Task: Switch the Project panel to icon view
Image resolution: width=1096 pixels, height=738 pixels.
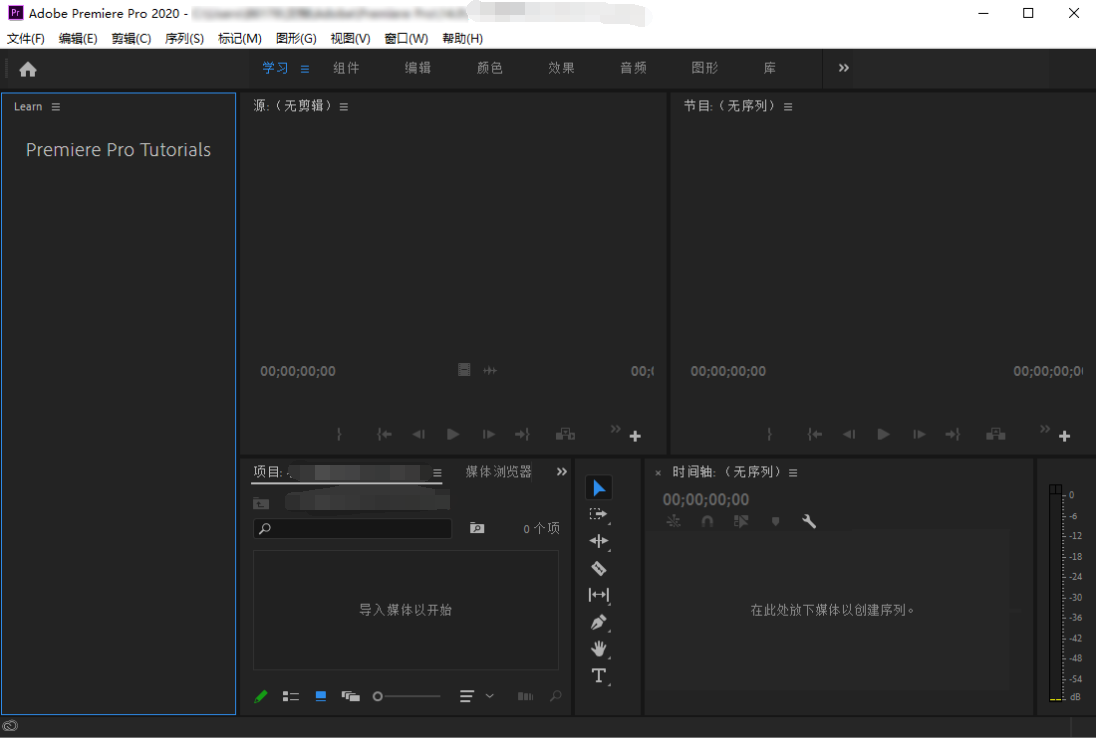Action: click(x=320, y=696)
